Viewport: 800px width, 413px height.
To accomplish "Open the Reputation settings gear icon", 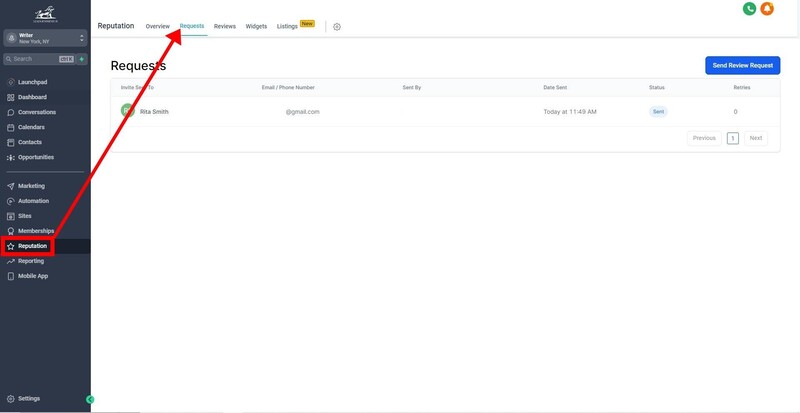I will [337, 27].
